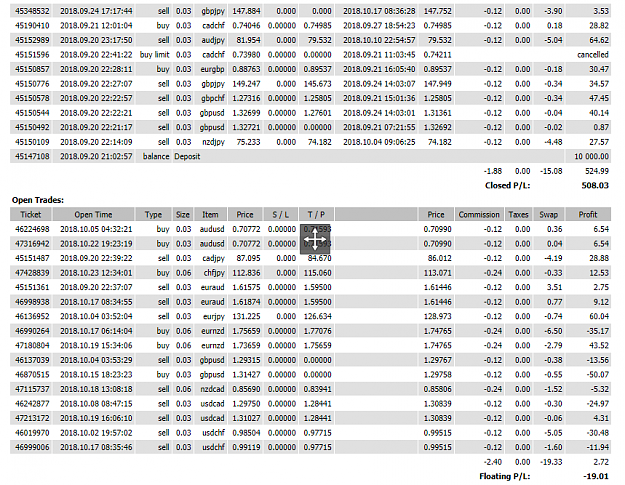Click the chfjpy item cell

point(214,273)
